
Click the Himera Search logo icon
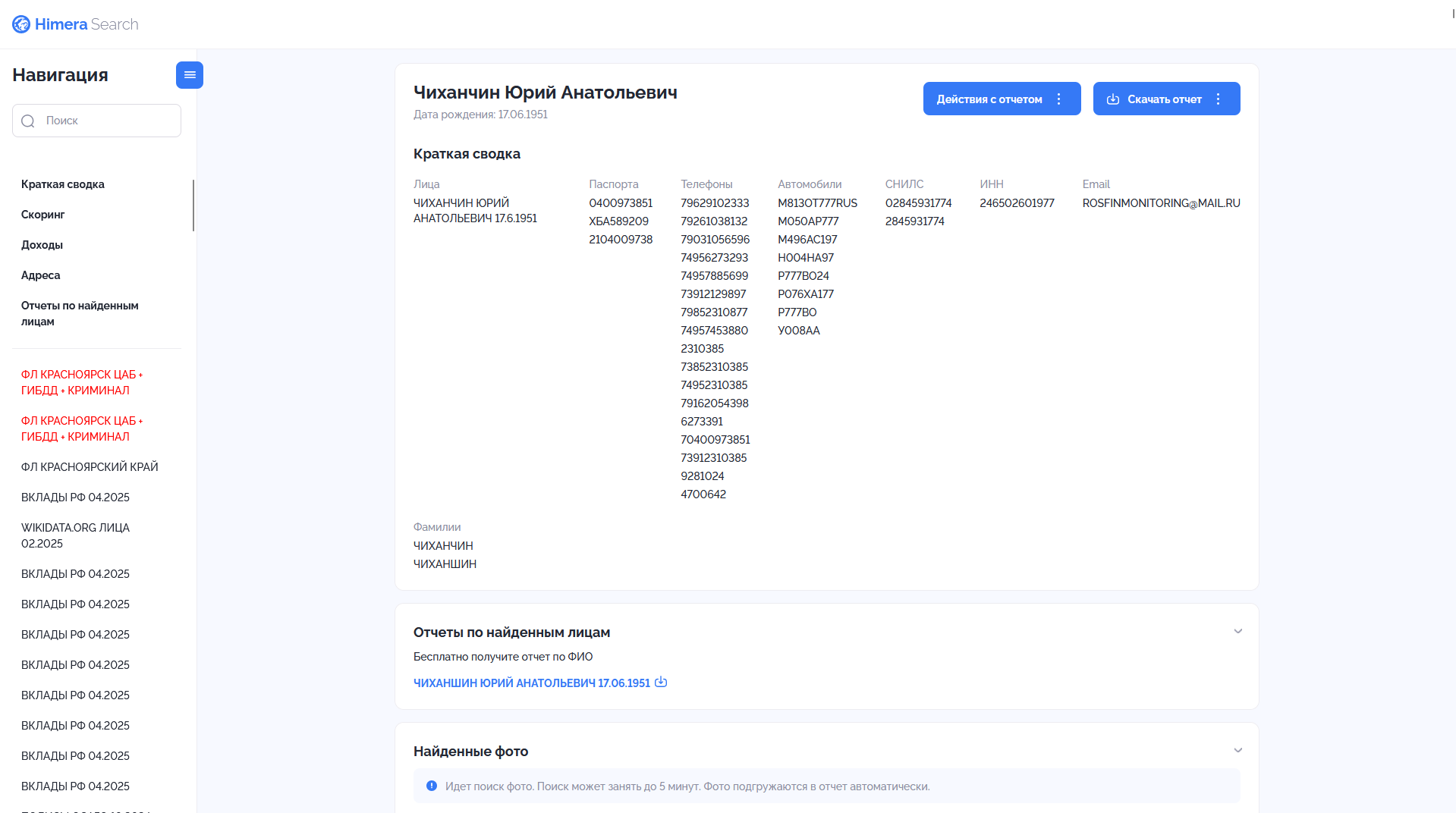(21, 24)
